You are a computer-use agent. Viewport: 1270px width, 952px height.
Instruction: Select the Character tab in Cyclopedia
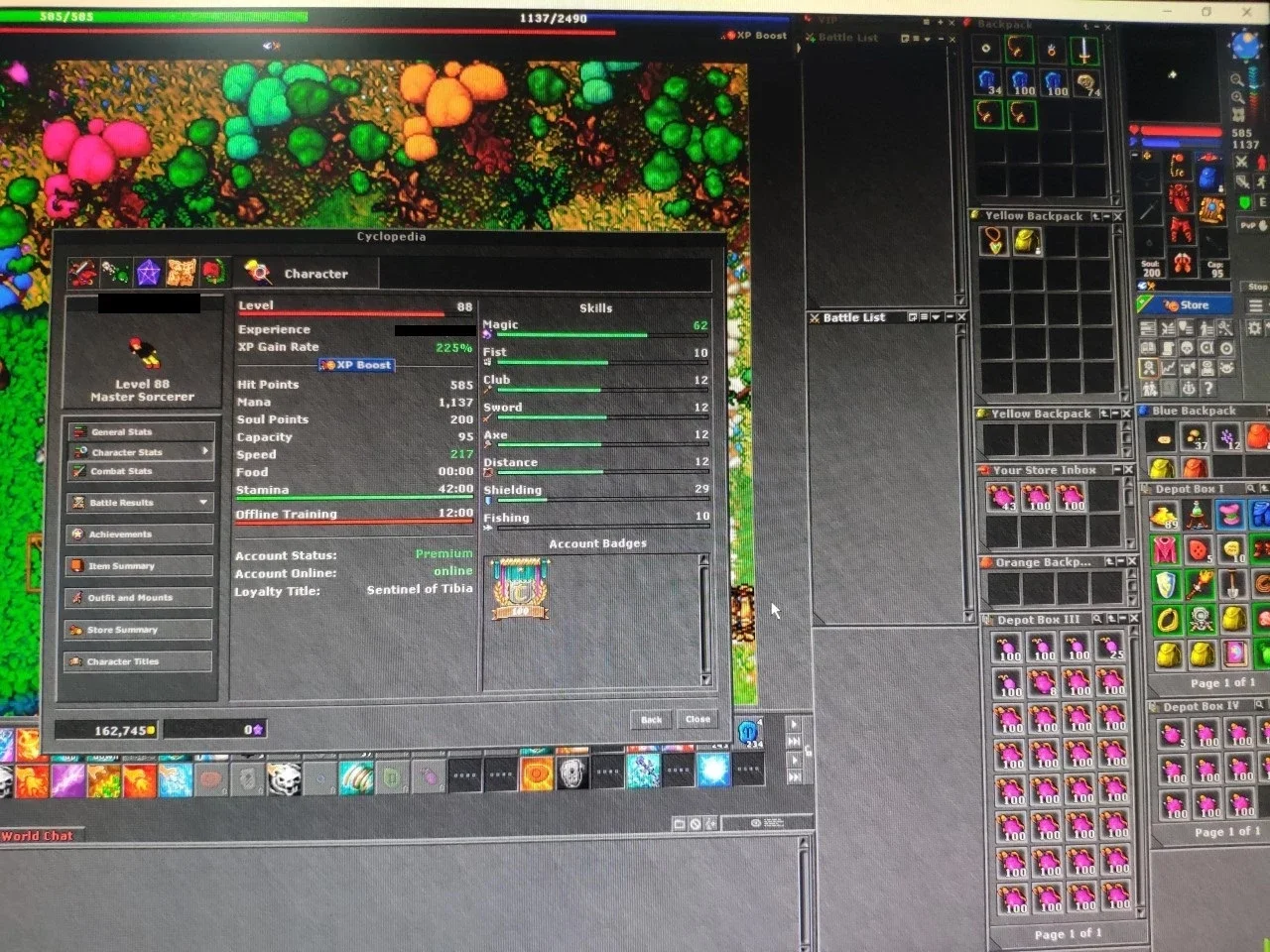(x=306, y=273)
